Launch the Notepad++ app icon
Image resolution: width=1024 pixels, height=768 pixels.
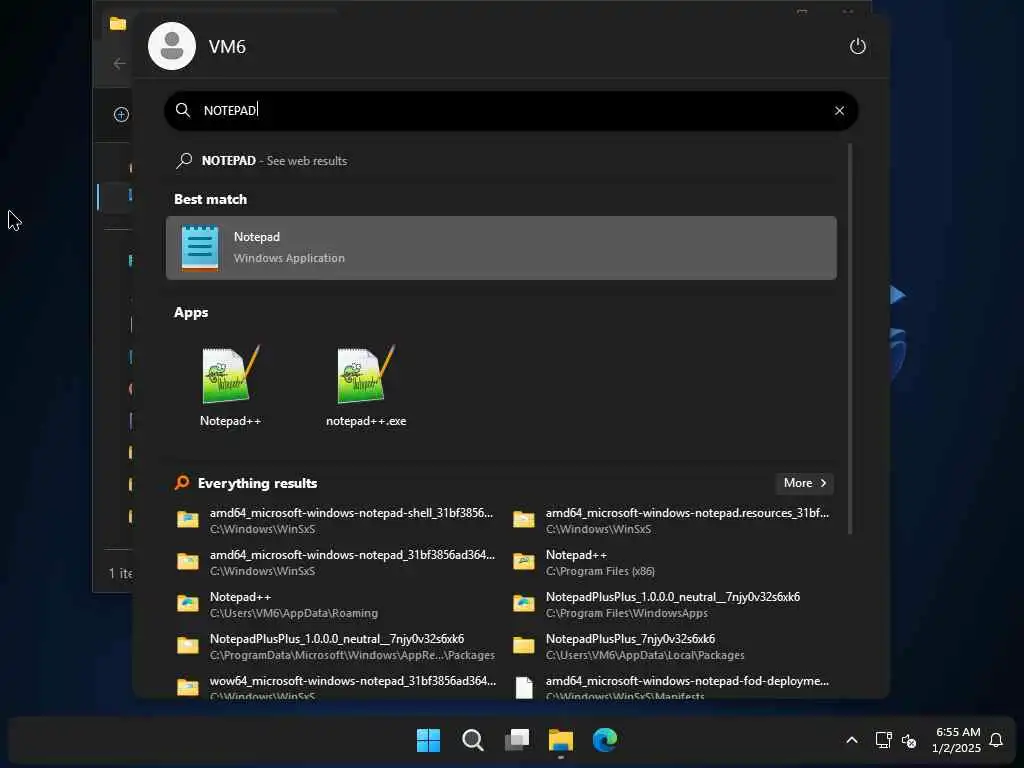230,386
